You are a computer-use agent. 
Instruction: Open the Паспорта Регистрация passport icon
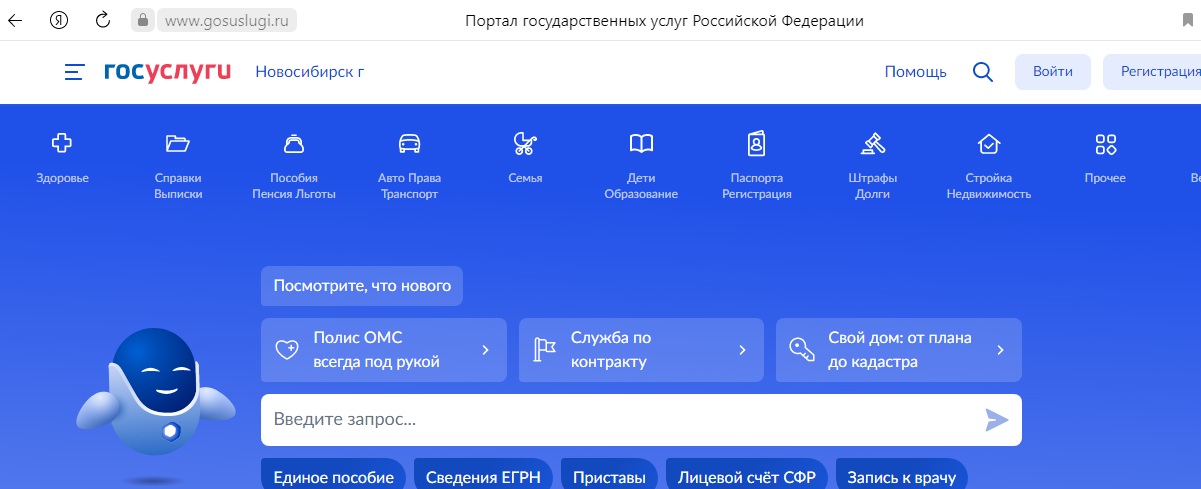(757, 144)
